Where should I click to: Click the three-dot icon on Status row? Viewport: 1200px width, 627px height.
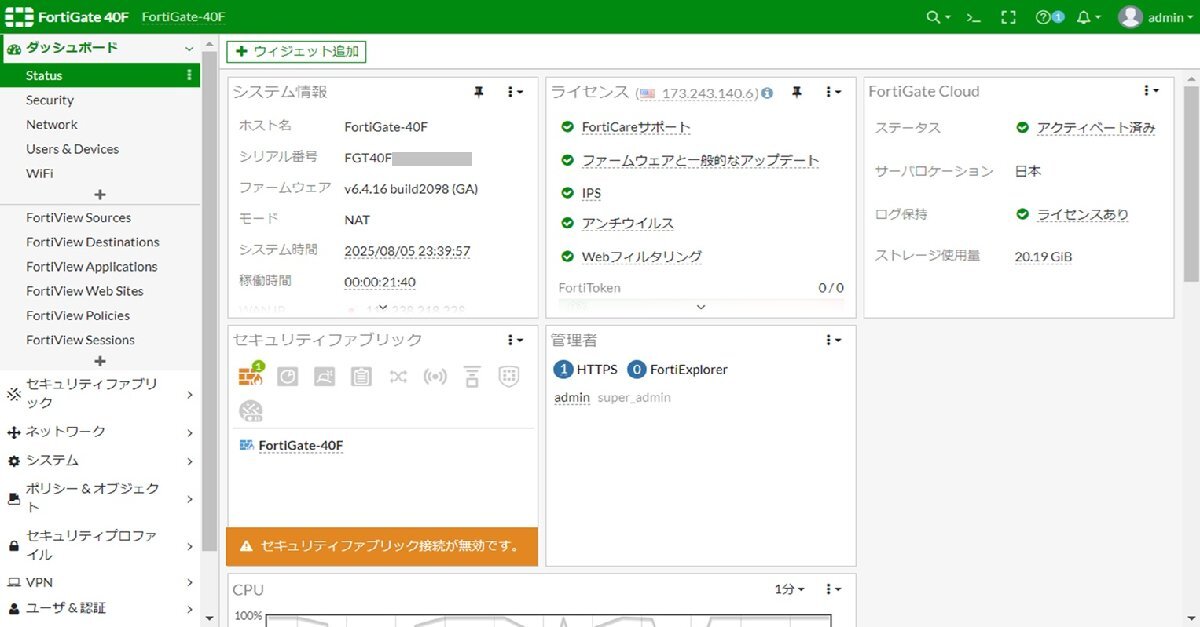(x=190, y=75)
